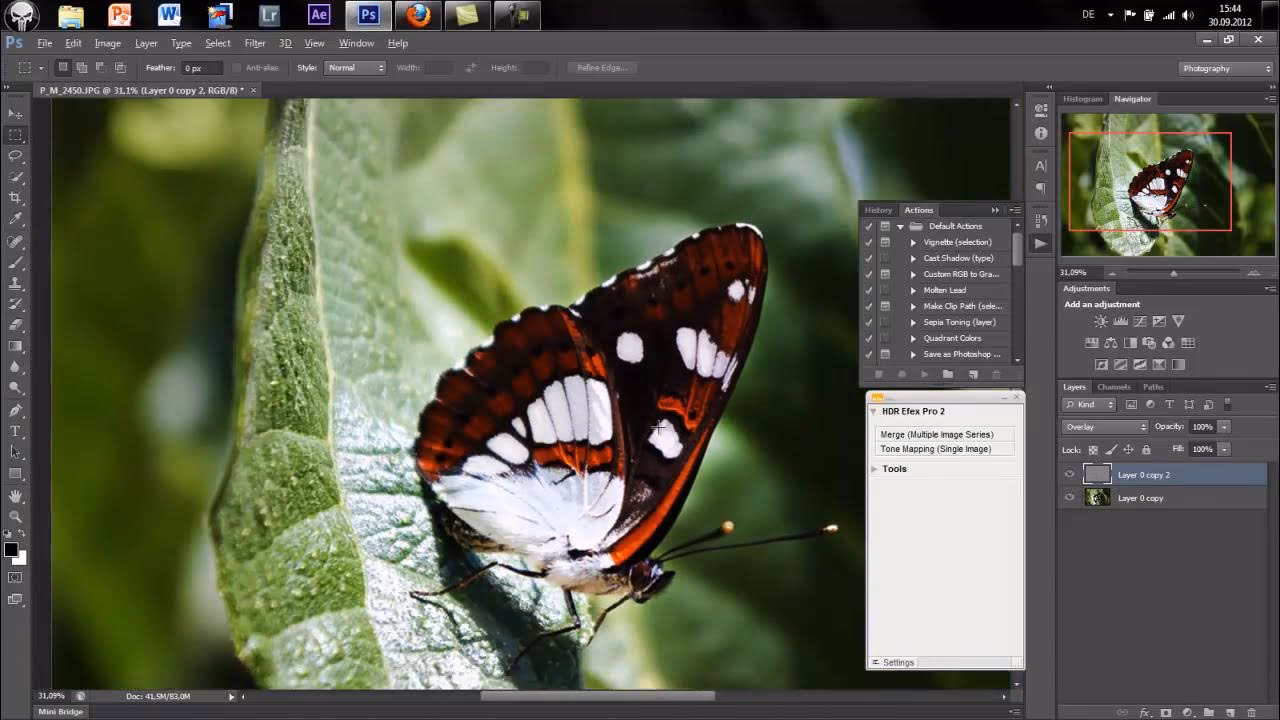
Task: Uncheck the Sepia Toning action
Action: pyautogui.click(x=868, y=322)
